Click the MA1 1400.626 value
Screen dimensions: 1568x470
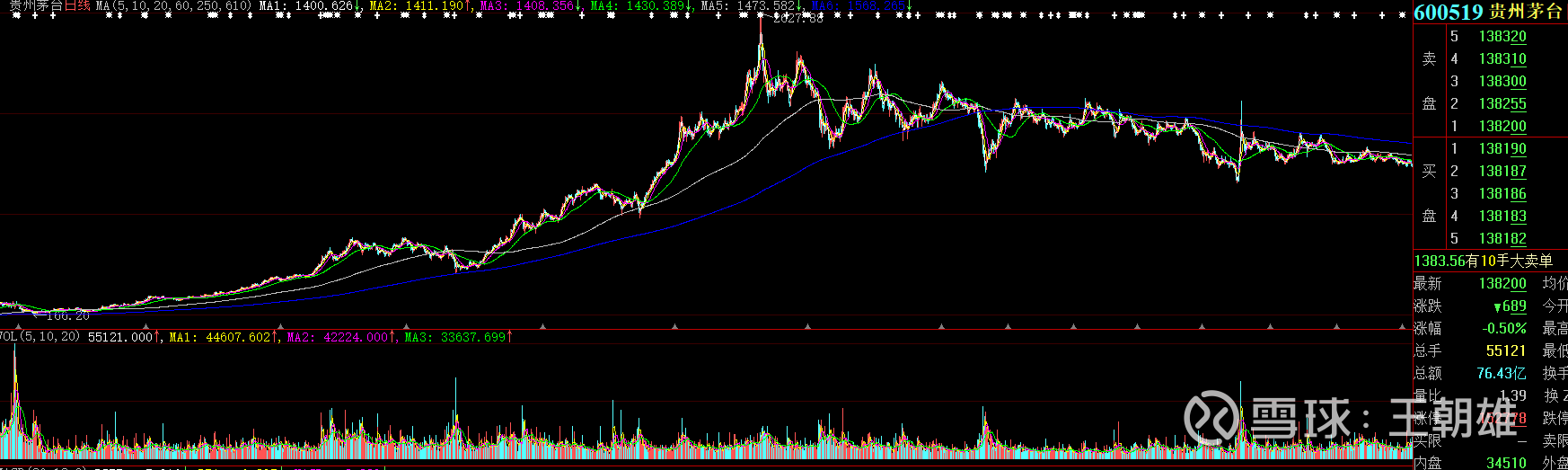pyautogui.click(x=310, y=5)
